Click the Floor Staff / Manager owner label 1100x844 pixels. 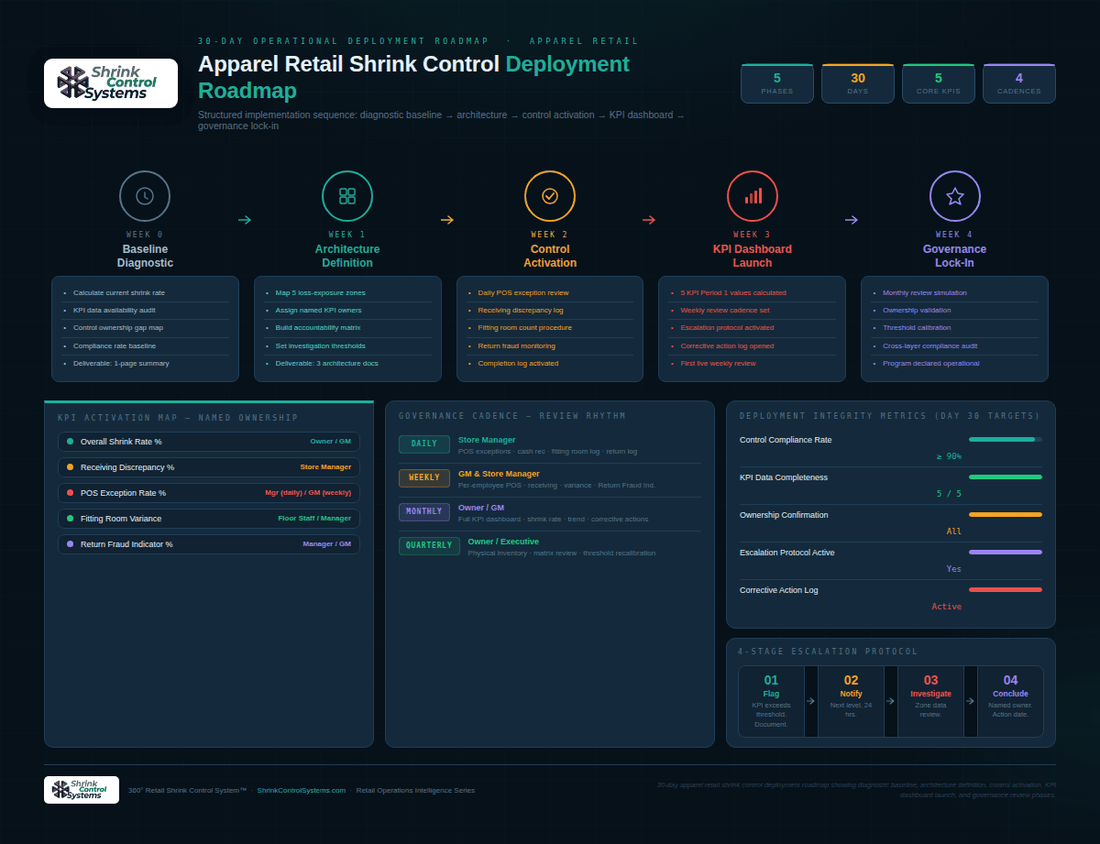(314, 518)
